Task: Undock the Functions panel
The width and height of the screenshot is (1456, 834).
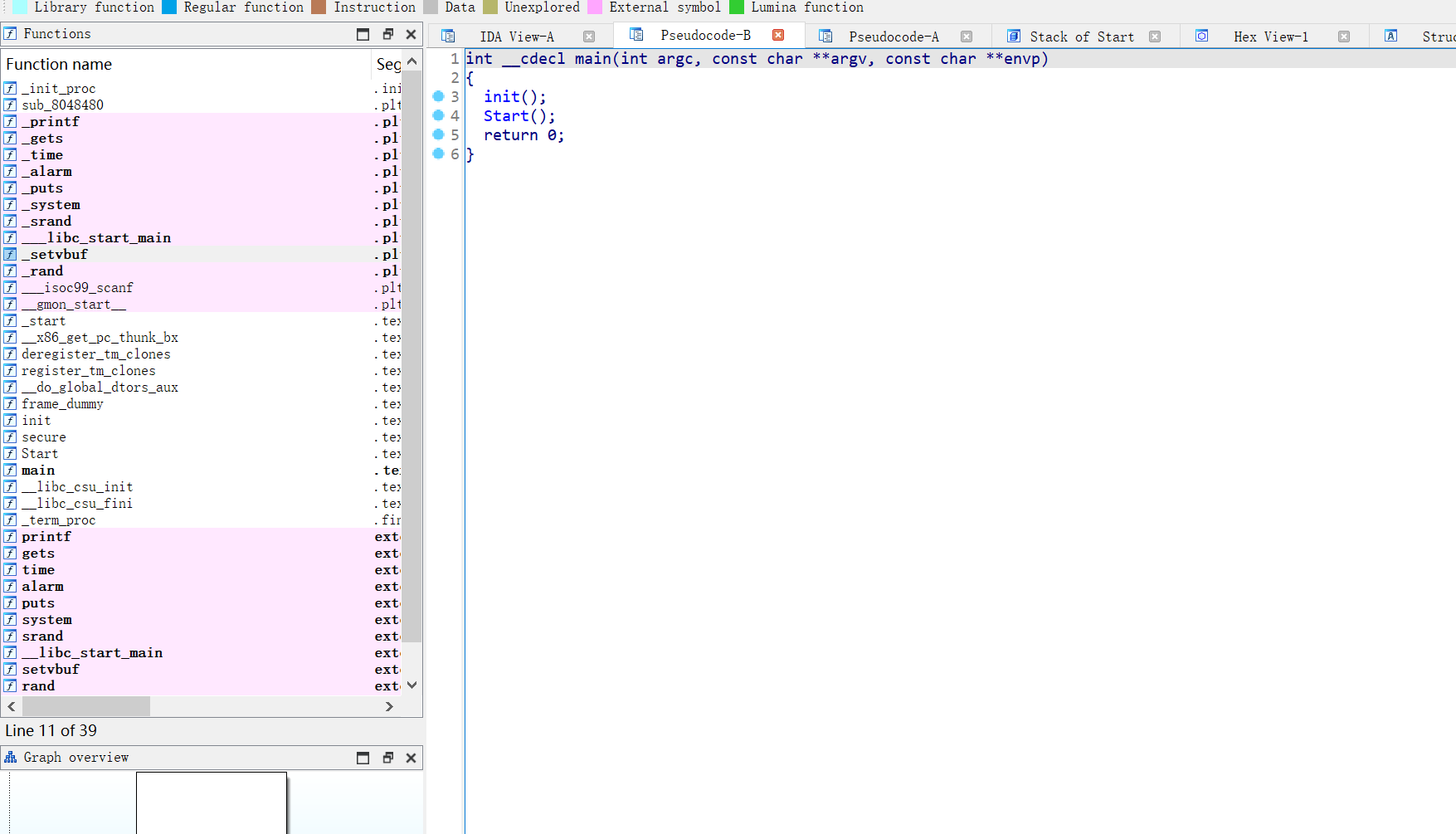Action: coord(387,34)
